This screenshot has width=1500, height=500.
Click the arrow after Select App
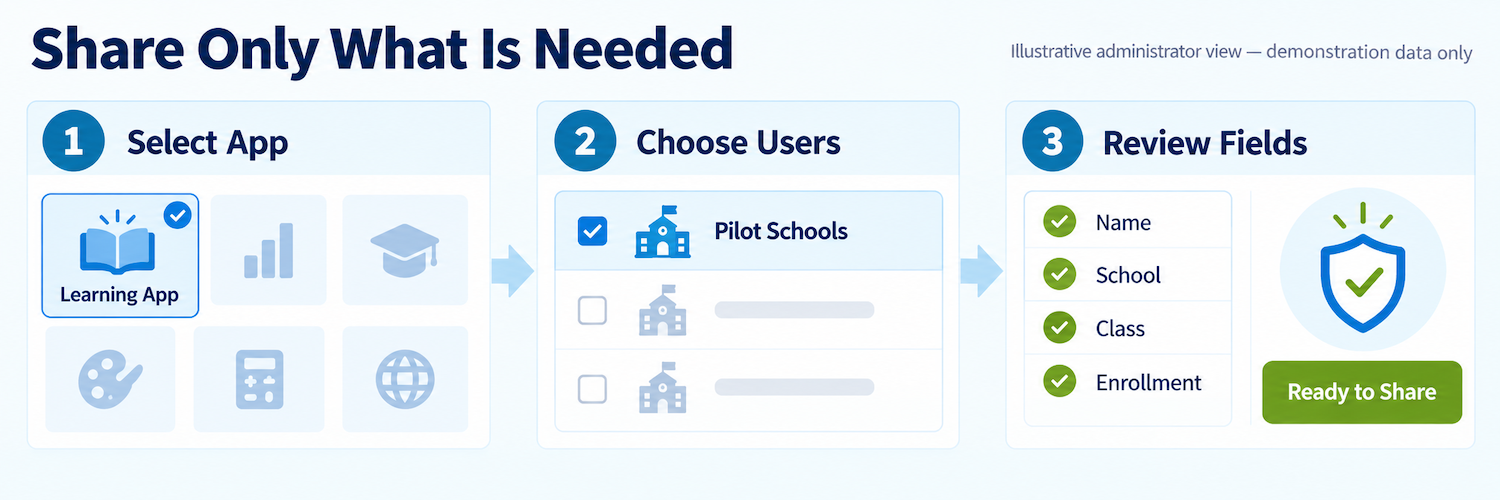click(x=513, y=270)
